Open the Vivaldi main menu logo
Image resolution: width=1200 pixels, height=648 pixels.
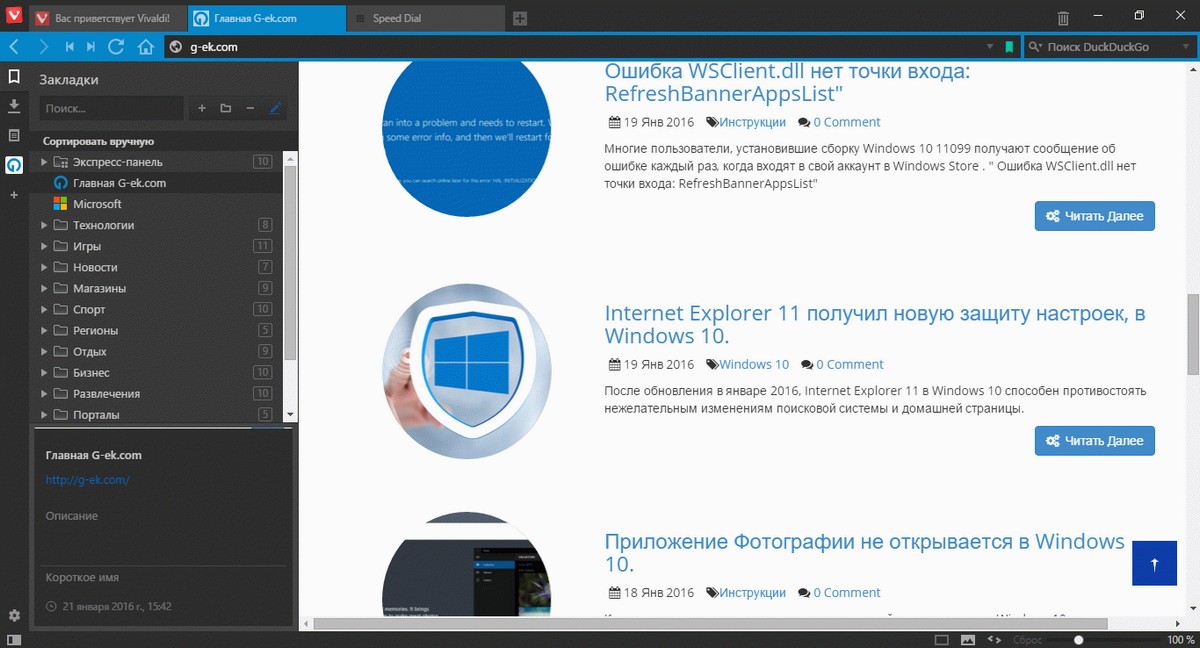coord(14,17)
